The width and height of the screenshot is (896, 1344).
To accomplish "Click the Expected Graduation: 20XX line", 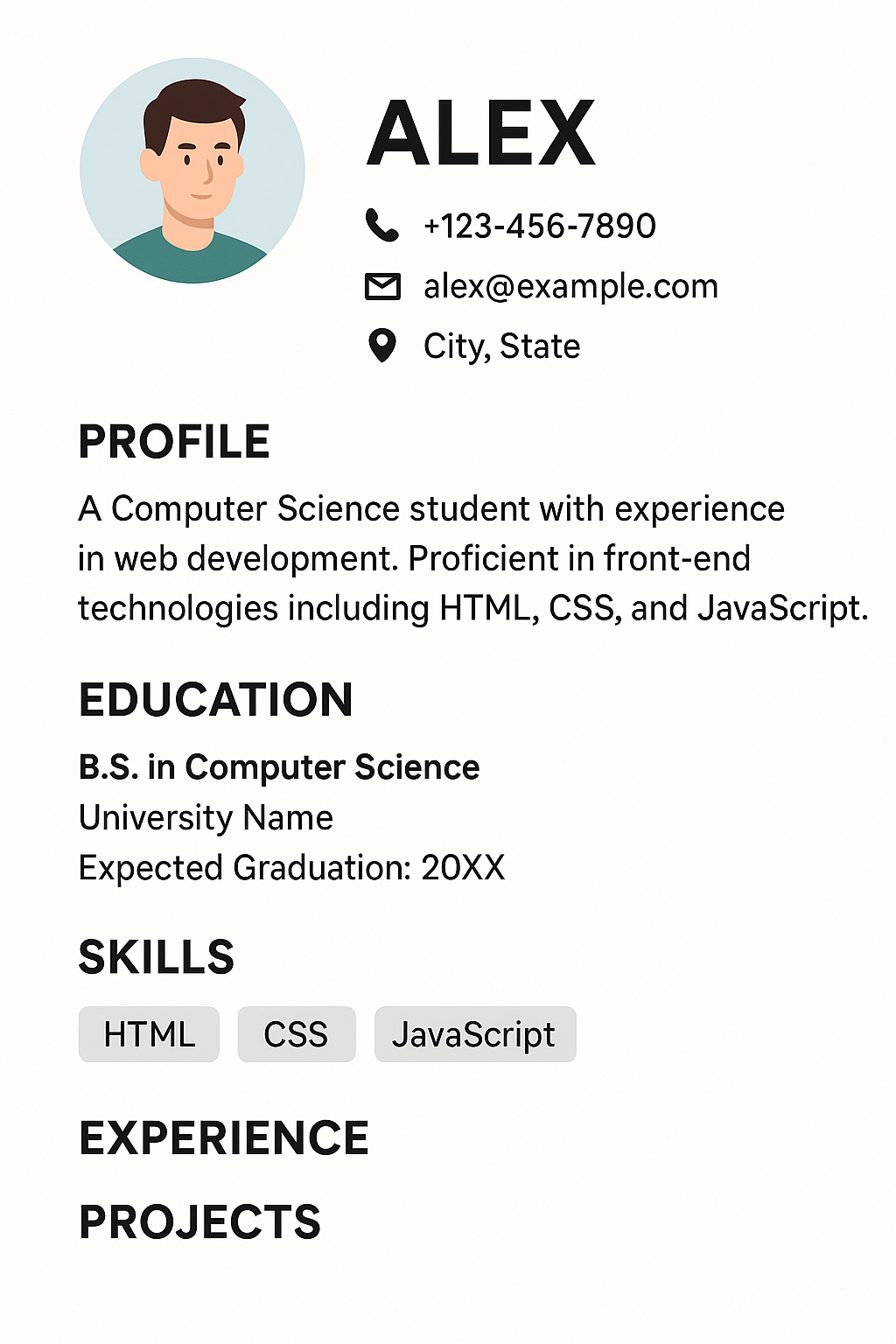I will (292, 868).
